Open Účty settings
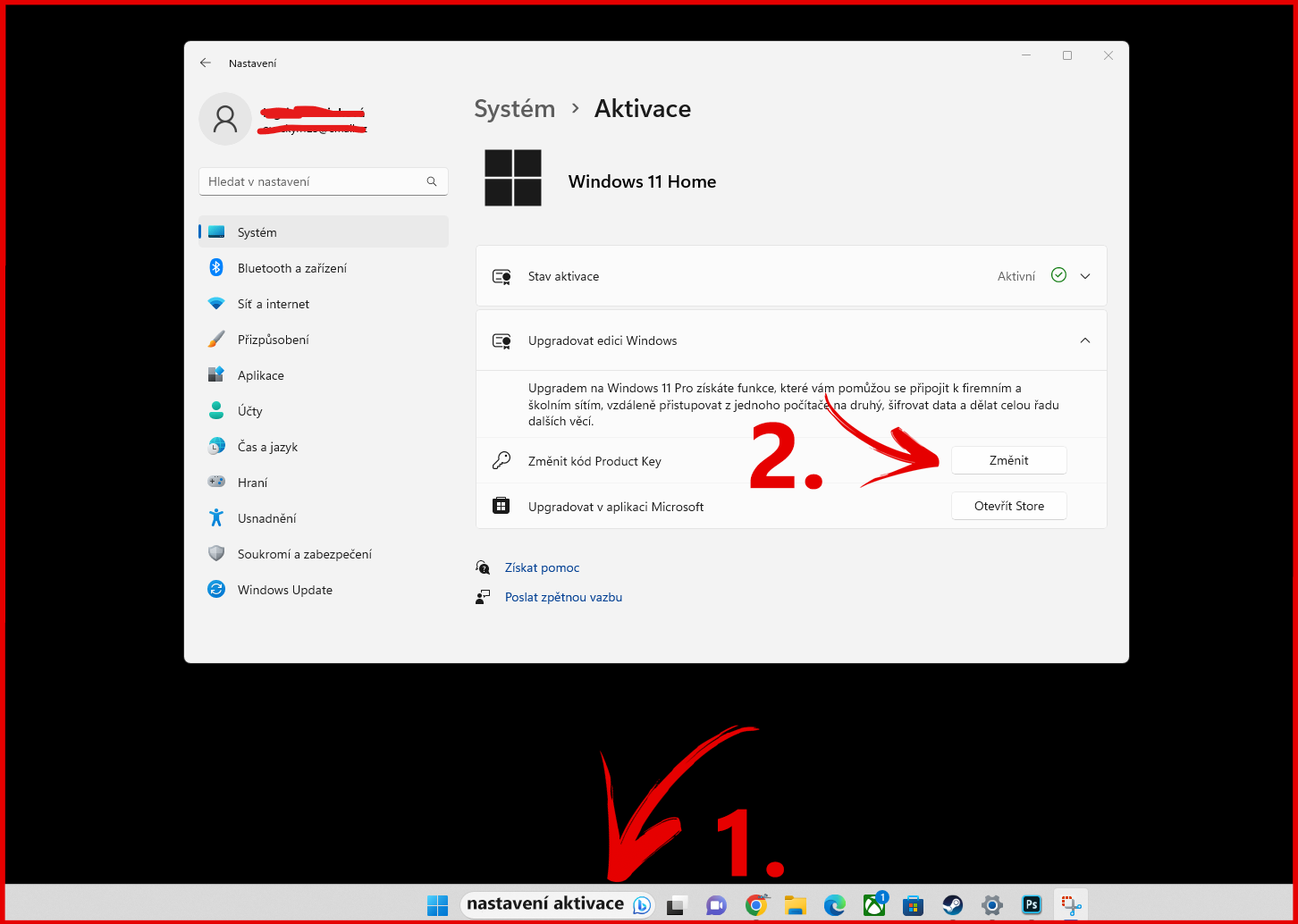The width and height of the screenshot is (1298, 924). [324, 411]
